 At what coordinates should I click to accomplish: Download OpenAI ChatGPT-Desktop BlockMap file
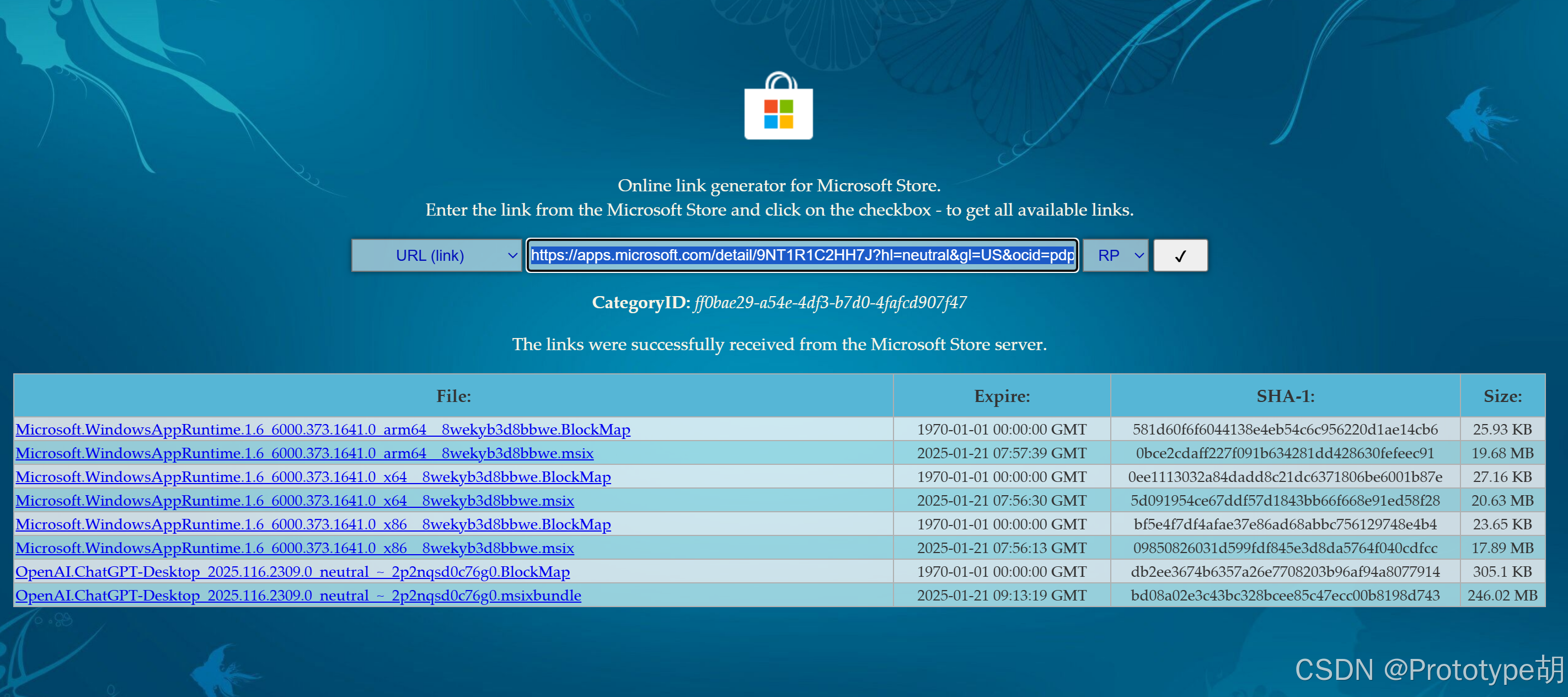(293, 572)
